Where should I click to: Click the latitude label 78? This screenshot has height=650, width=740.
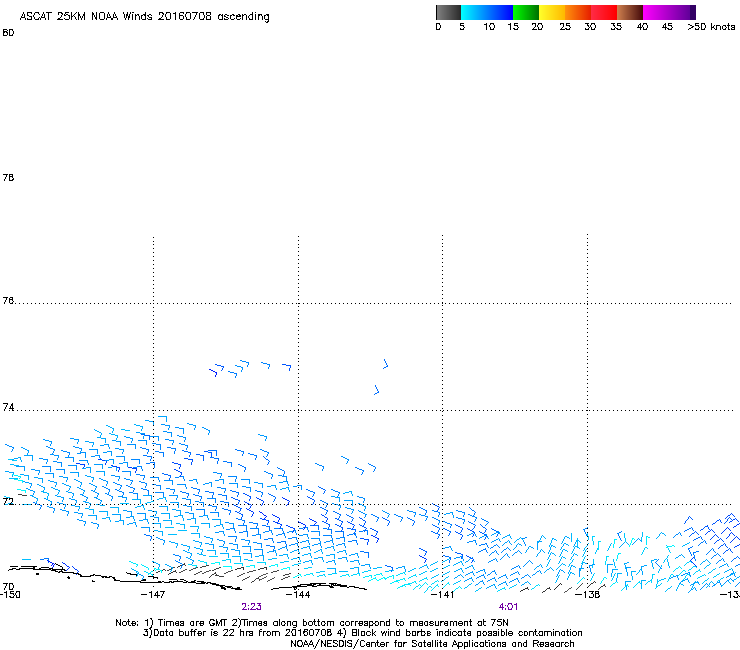(8, 177)
